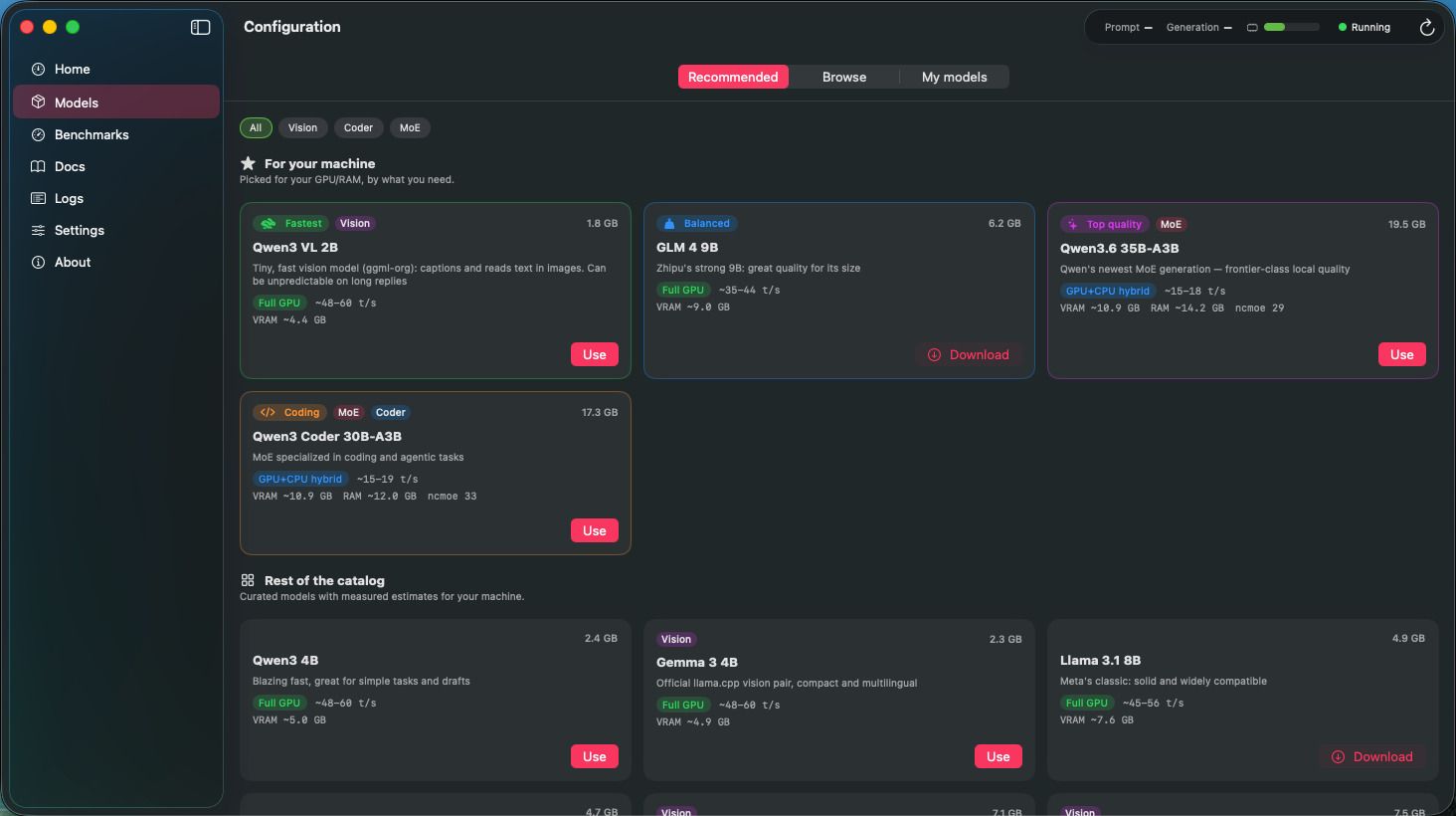Click the 19.5 GB size label
The width and height of the screenshot is (1456, 816).
click(x=1406, y=225)
